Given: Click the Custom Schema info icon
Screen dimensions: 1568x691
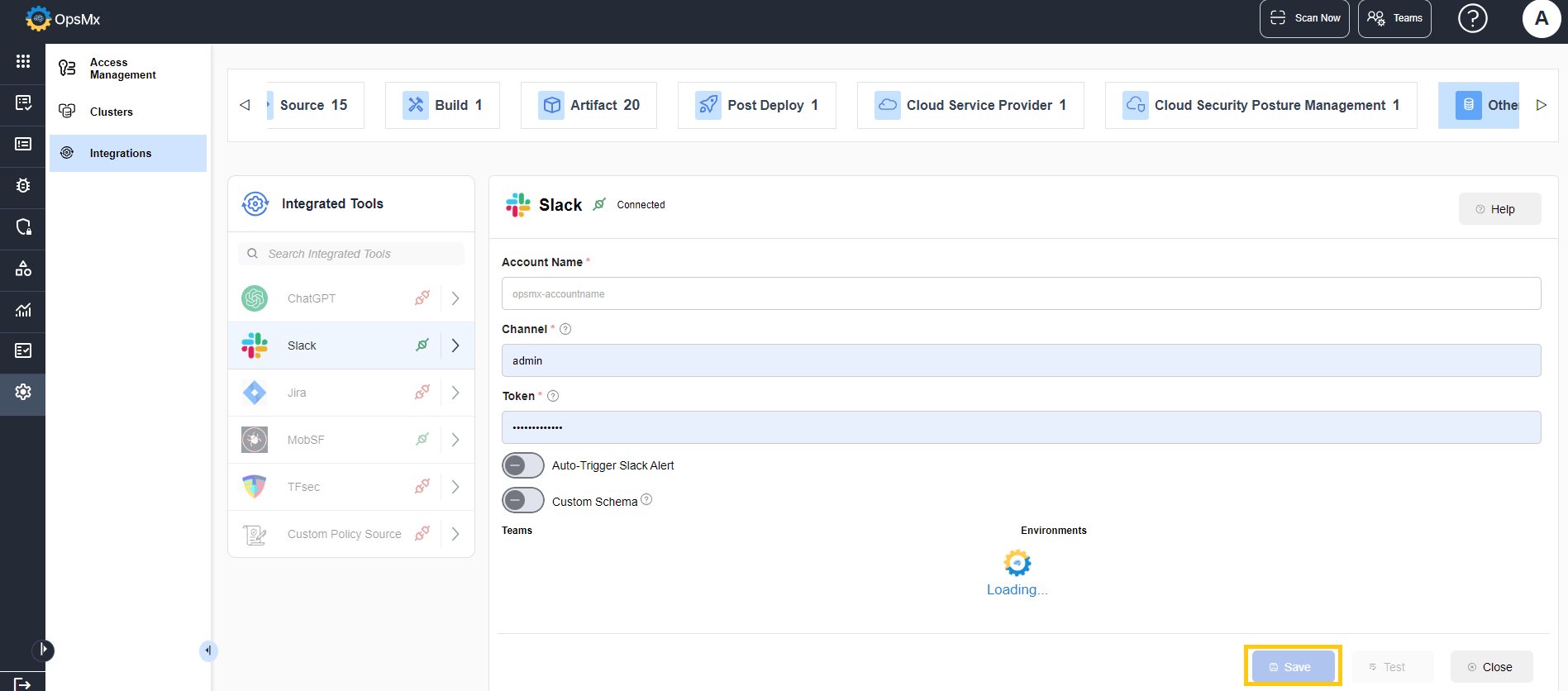Looking at the screenshot, I should pyautogui.click(x=646, y=499).
